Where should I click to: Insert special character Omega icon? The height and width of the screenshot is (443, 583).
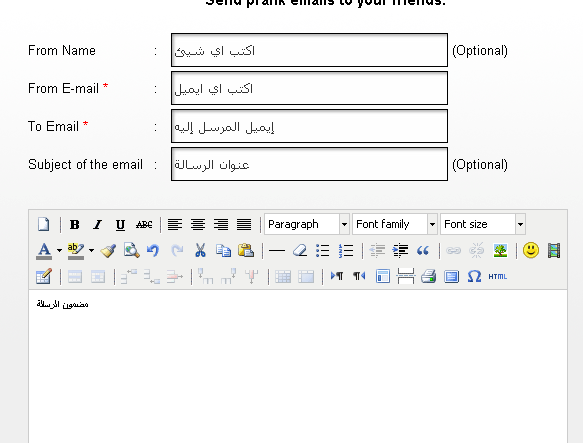coord(474,276)
